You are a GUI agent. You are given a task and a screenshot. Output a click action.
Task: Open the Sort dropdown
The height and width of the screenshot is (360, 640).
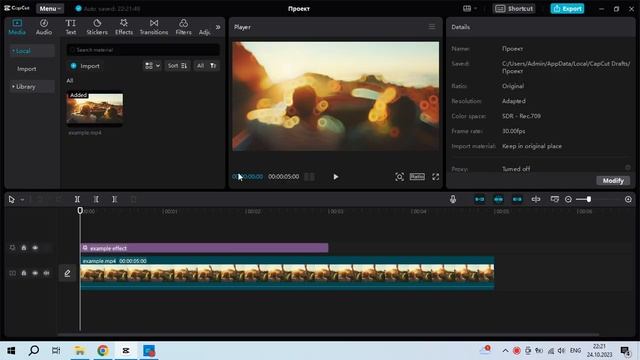tap(177, 66)
